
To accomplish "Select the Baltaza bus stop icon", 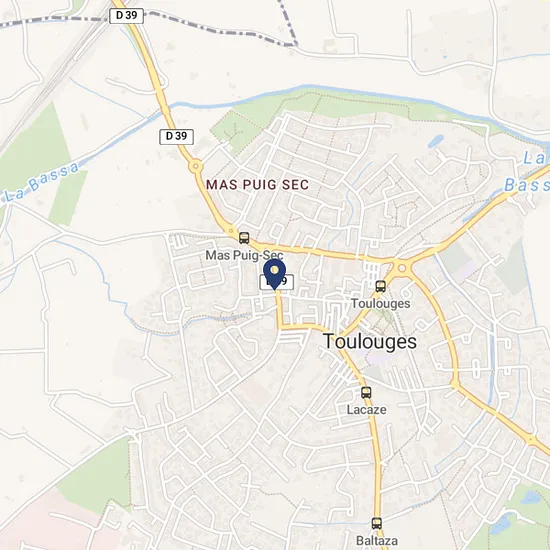I will 376,524.
